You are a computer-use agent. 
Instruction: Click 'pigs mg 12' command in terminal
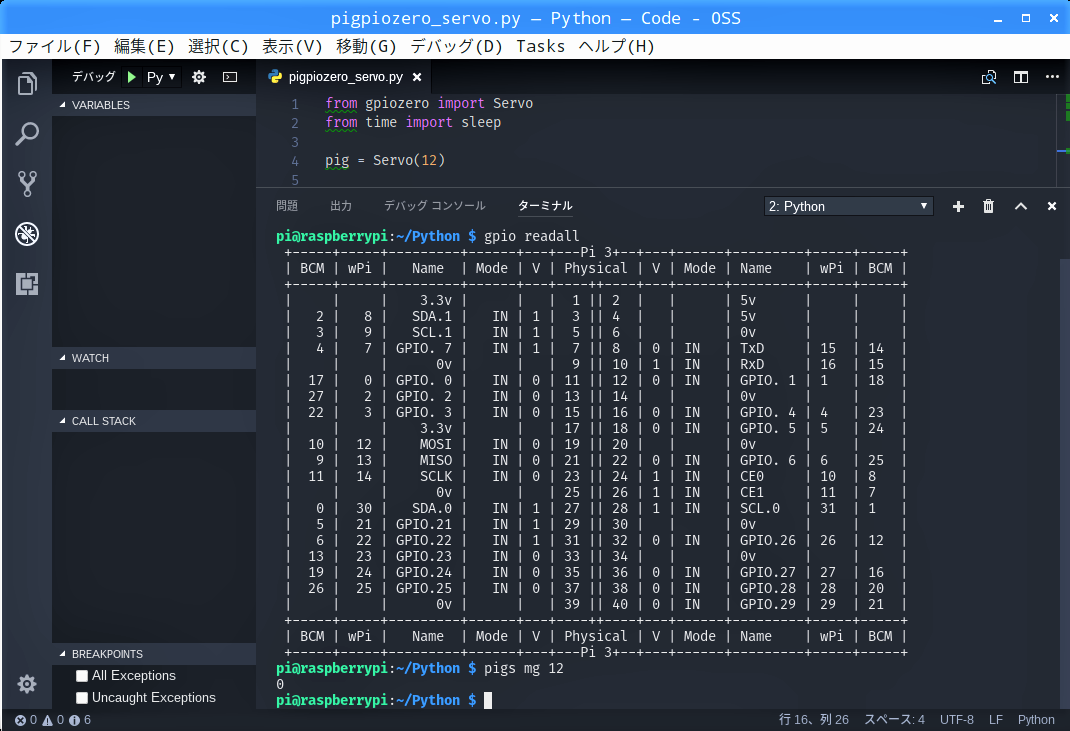coord(524,668)
